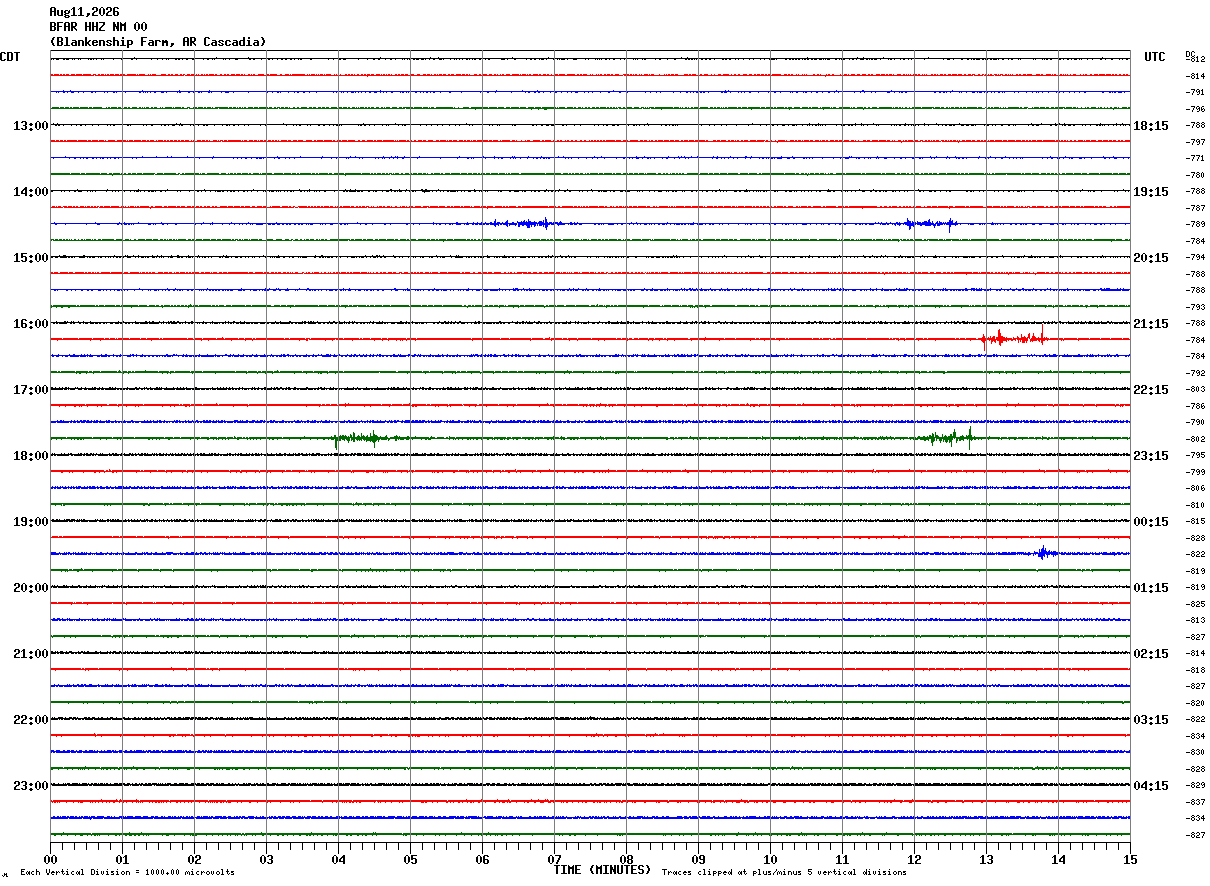Select the red seismic burst near minute 13
This screenshot has width=1210, height=886.
click(1015, 337)
